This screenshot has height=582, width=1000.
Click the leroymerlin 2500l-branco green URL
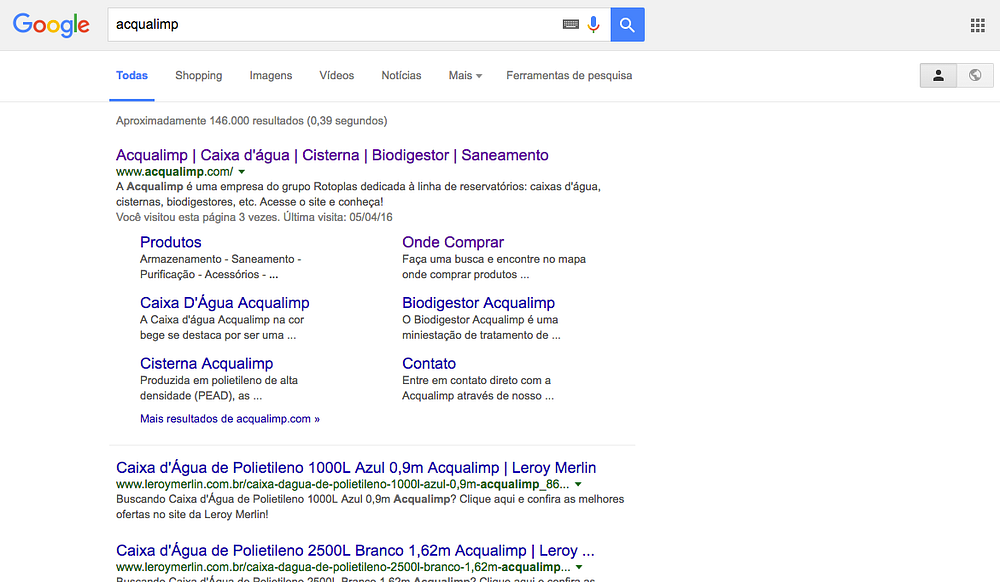[343, 567]
